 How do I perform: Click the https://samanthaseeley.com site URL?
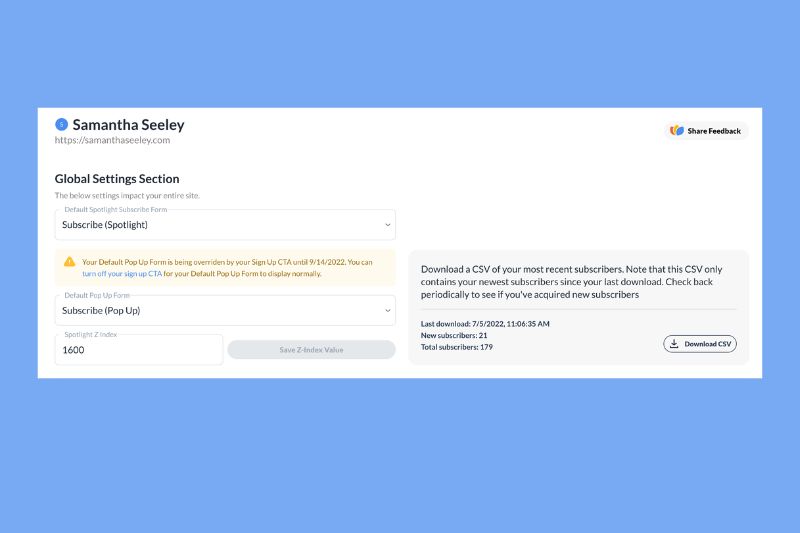pyautogui.click(x=112, y=140)
